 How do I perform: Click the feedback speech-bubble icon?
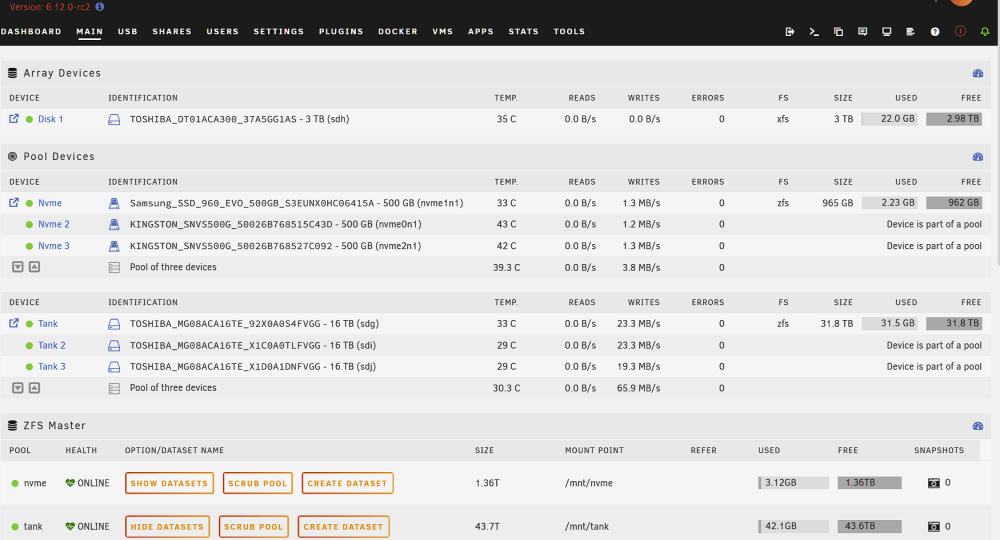[862, 31]
